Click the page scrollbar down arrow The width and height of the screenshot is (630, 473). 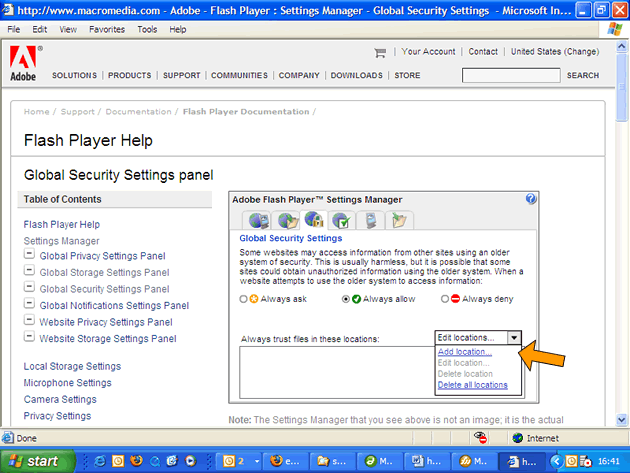pyautogui.click(x=621, y=420)
